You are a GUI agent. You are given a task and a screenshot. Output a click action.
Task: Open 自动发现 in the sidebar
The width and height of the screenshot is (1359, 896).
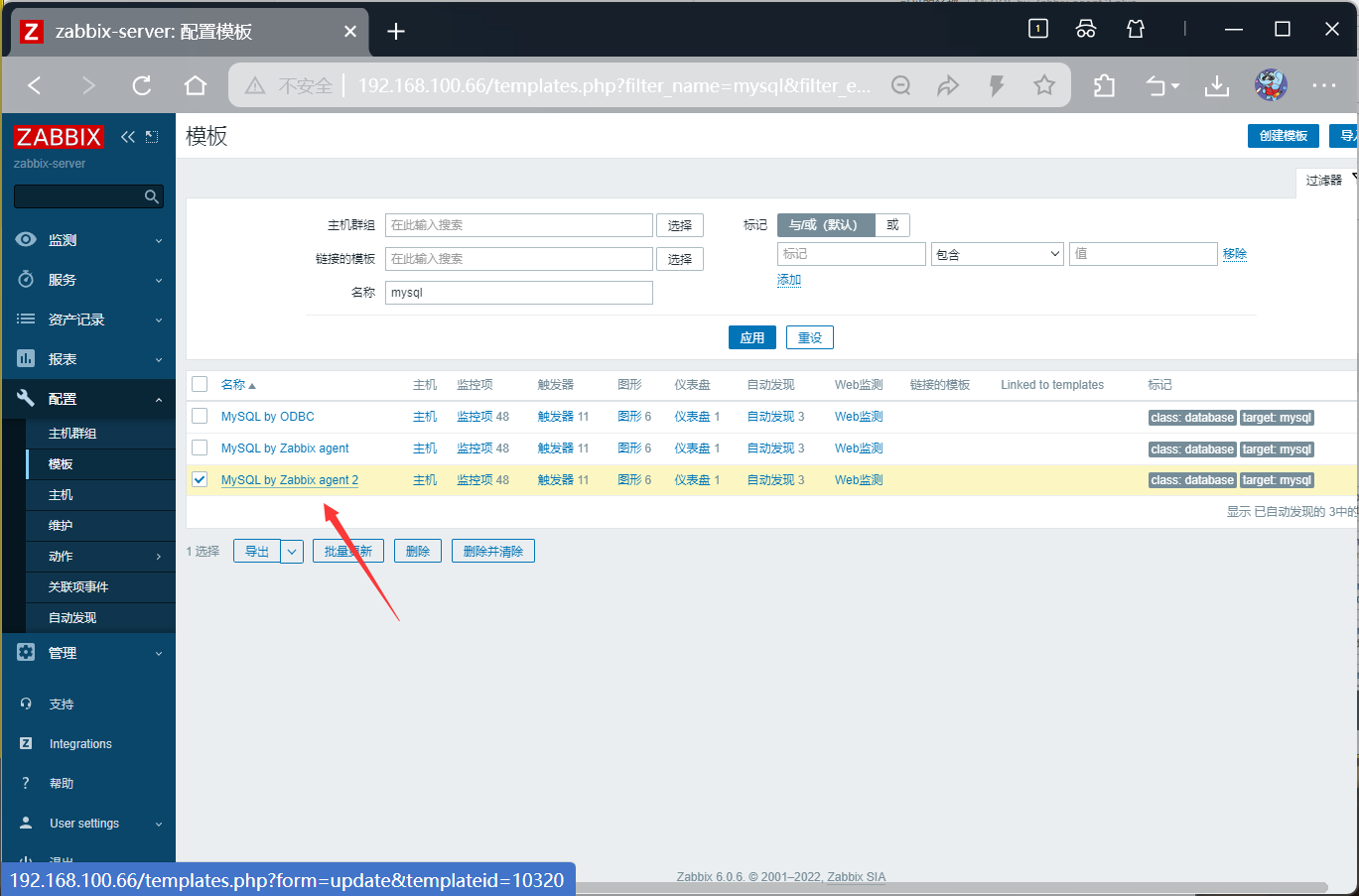pyautogui.click(x=100, y=618)
